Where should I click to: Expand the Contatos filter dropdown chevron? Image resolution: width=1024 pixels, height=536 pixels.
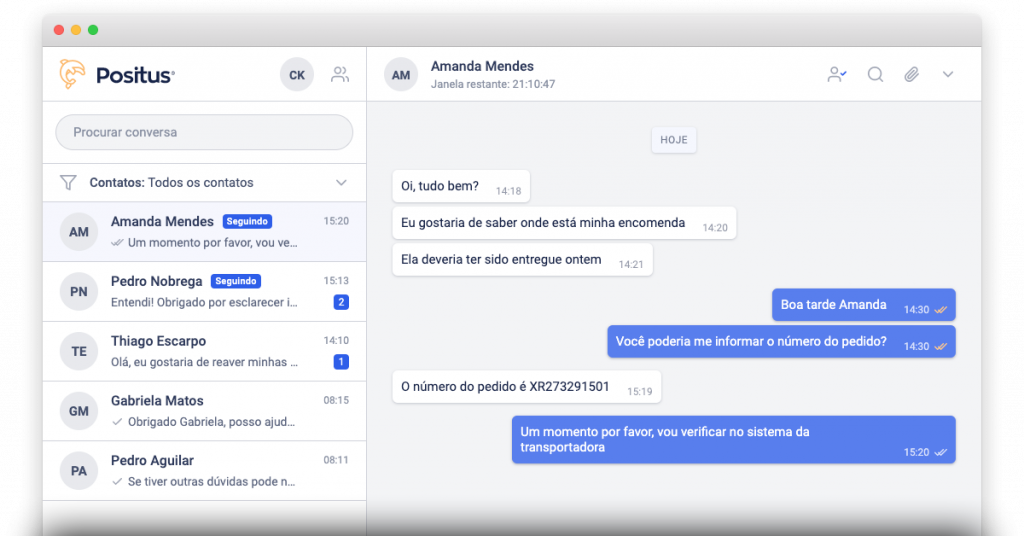(341, 183)
